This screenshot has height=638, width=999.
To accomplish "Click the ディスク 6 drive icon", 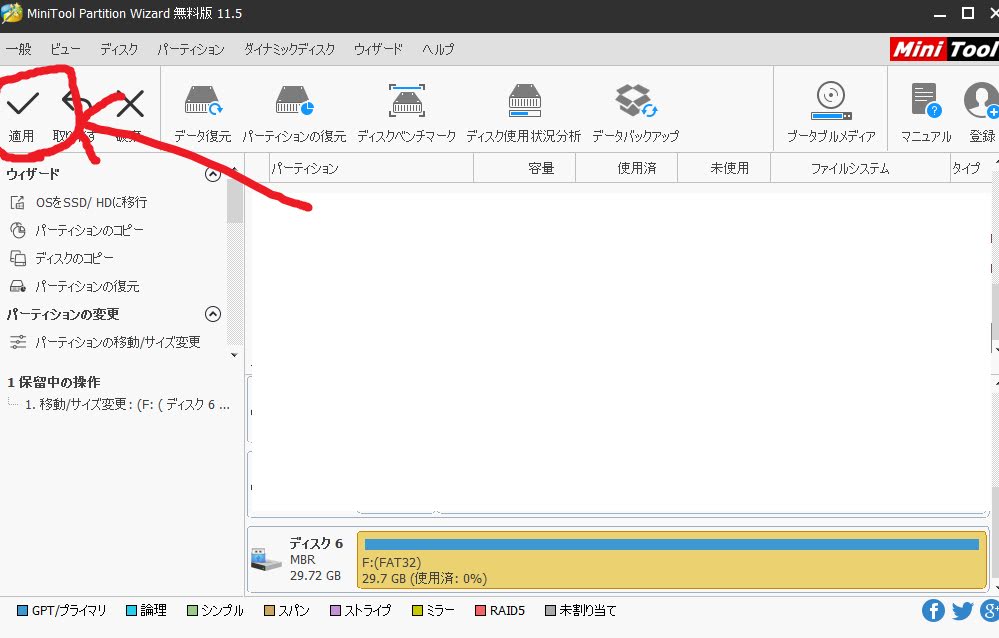I will click(266, 560).
